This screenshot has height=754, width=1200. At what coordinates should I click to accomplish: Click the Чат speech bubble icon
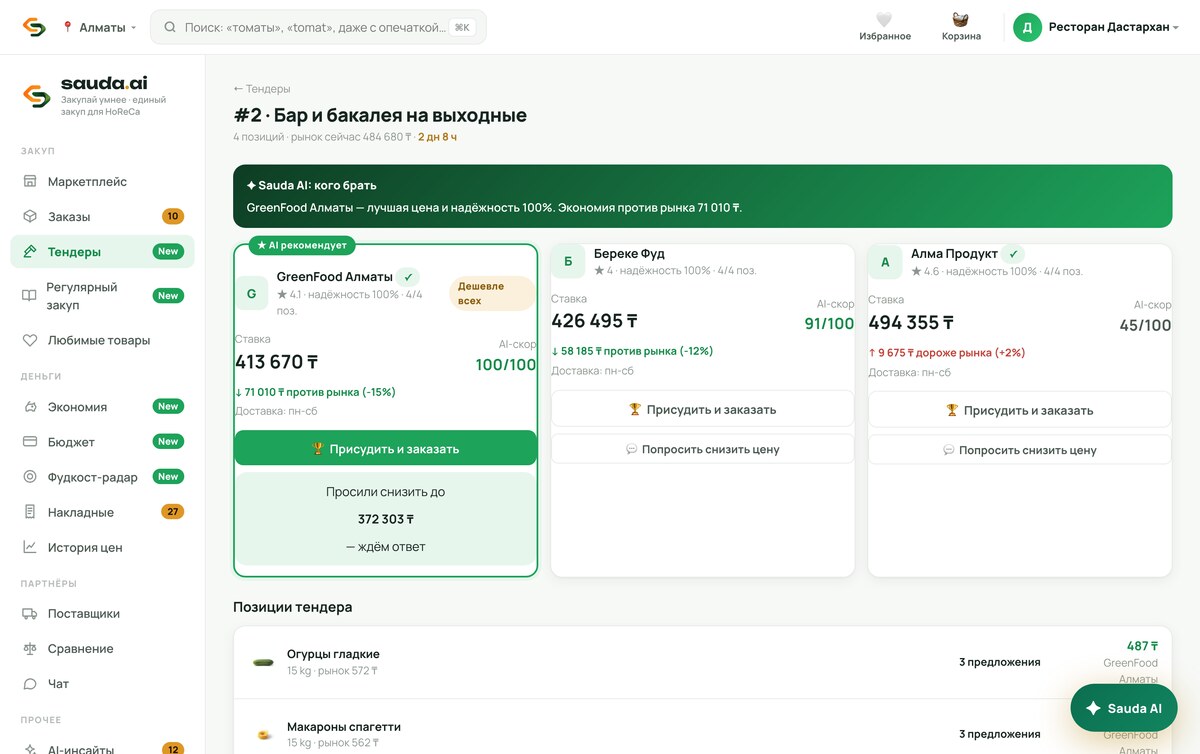click(x=30, y=684)
